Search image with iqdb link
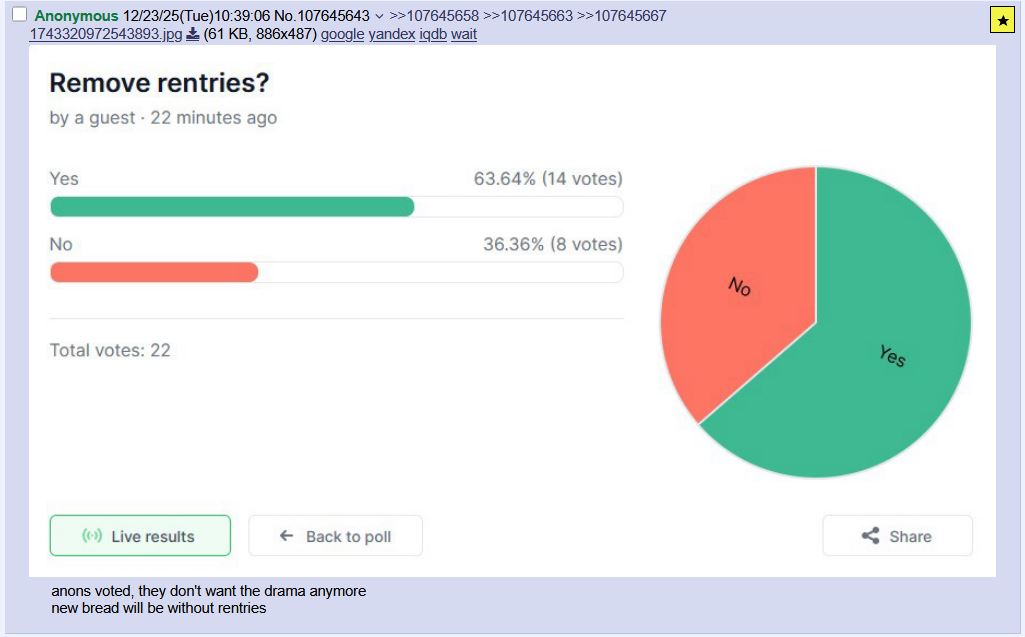 click(432, 34)
